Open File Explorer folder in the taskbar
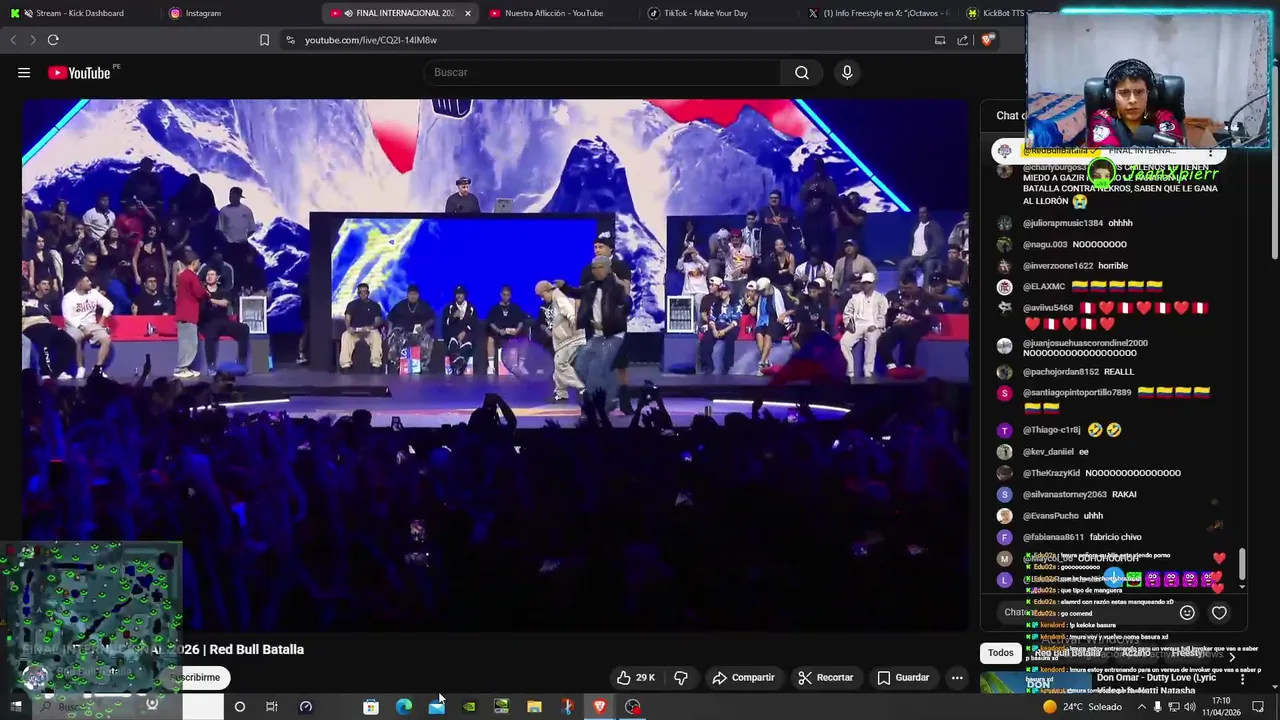This screenshot has height=720, width=1280. [534, 706]
